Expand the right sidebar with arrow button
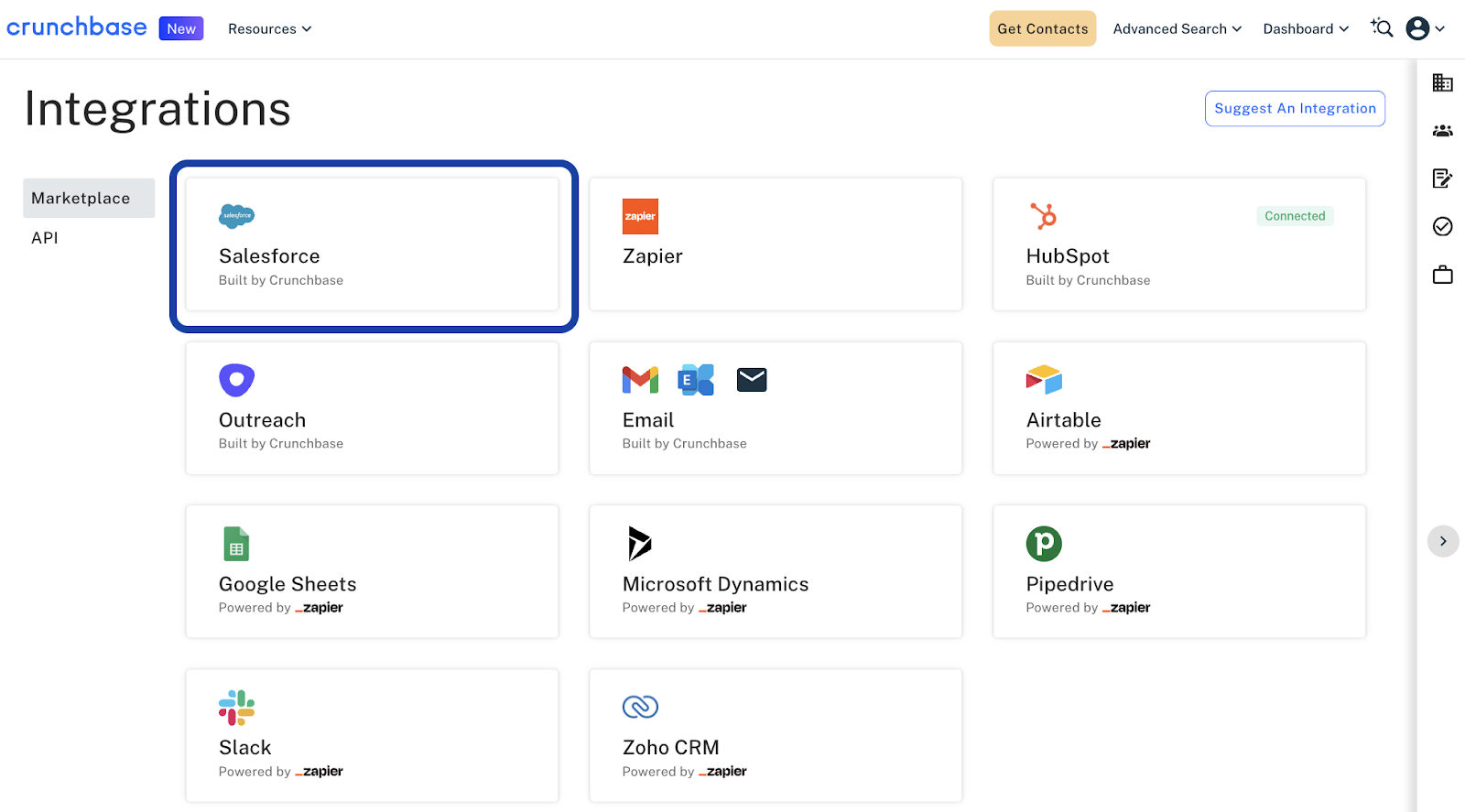1465x812 pixels. click(1443, 541)
